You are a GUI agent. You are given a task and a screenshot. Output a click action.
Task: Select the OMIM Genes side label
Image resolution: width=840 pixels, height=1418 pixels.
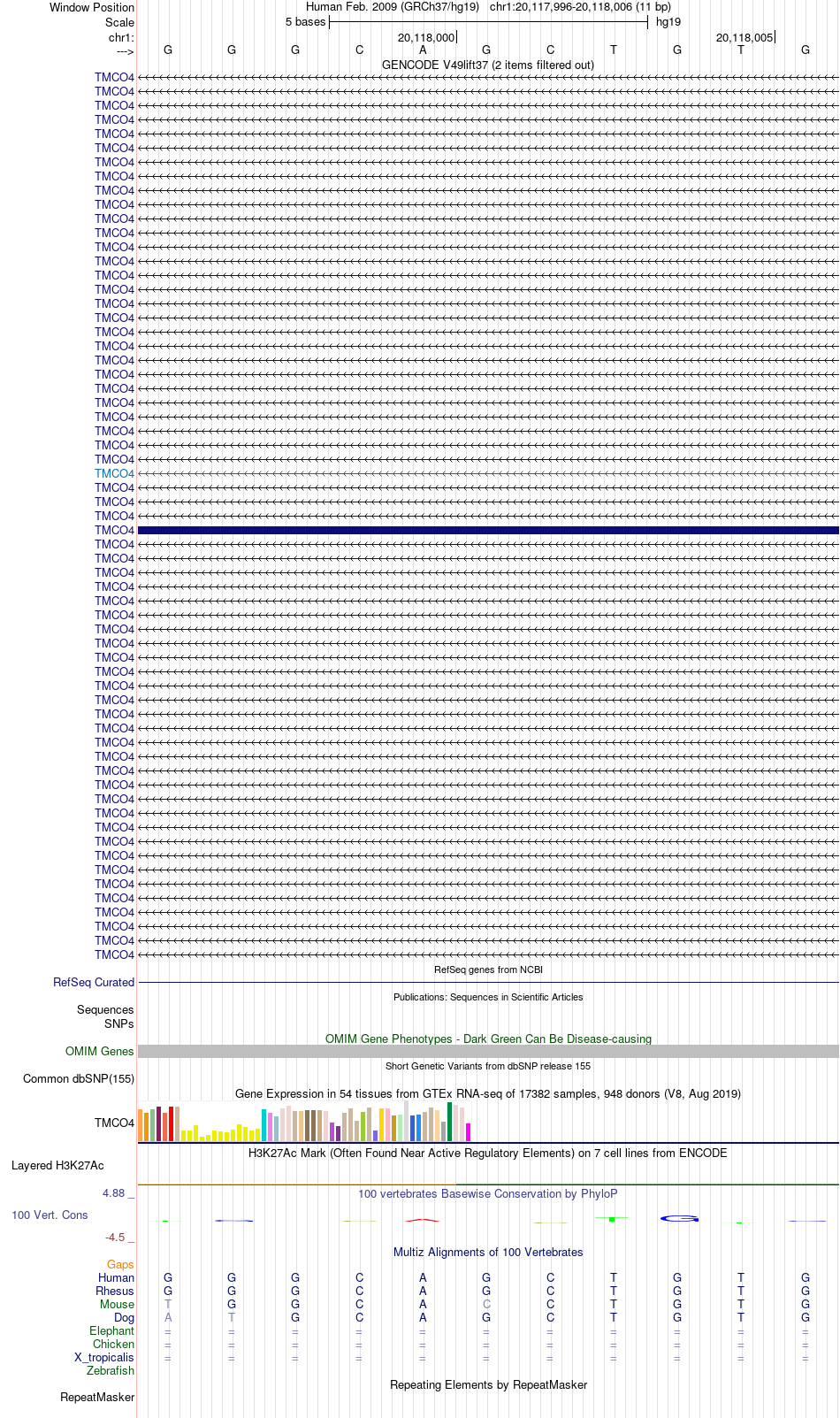point(100,1051)
